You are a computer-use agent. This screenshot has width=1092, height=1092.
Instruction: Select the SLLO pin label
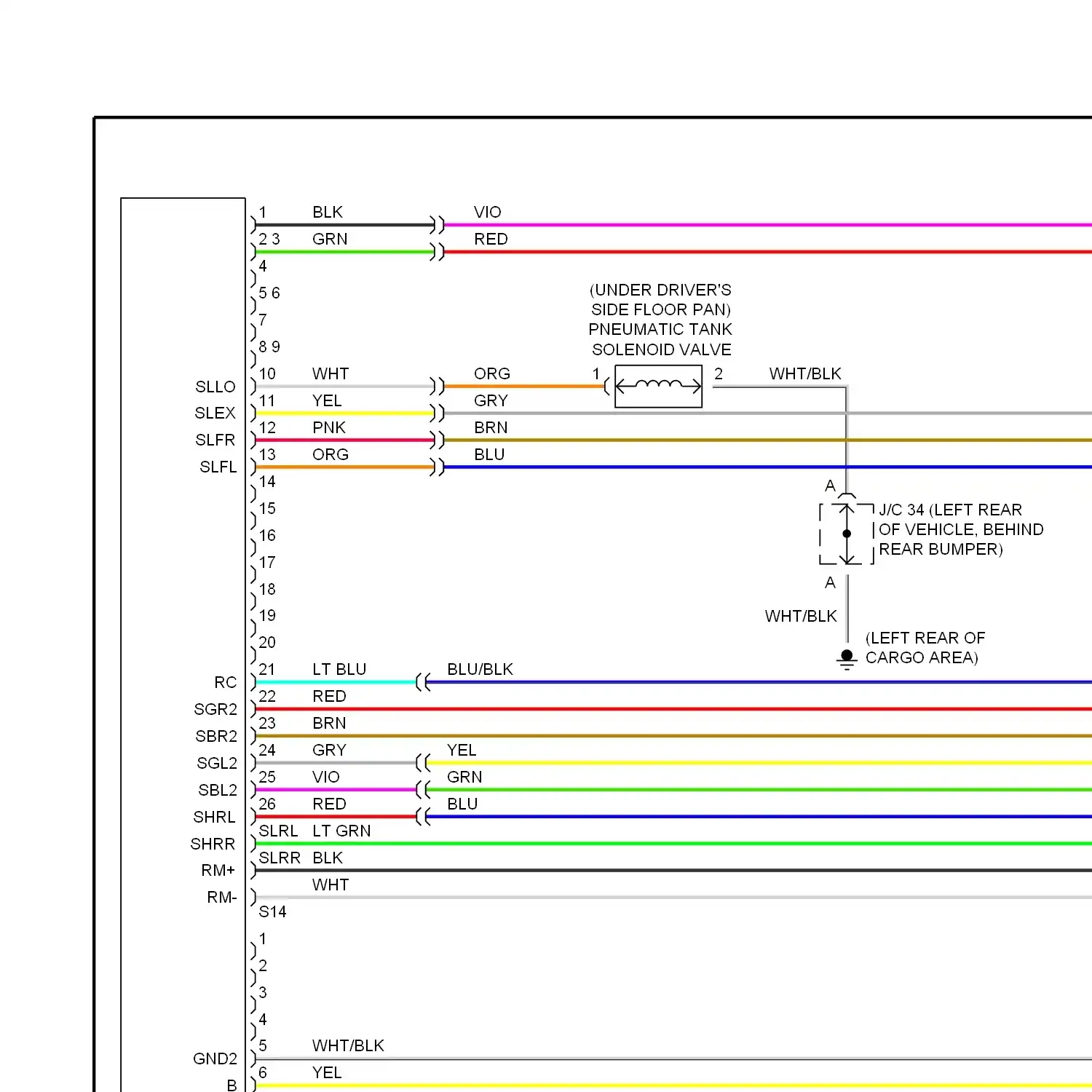215,387
